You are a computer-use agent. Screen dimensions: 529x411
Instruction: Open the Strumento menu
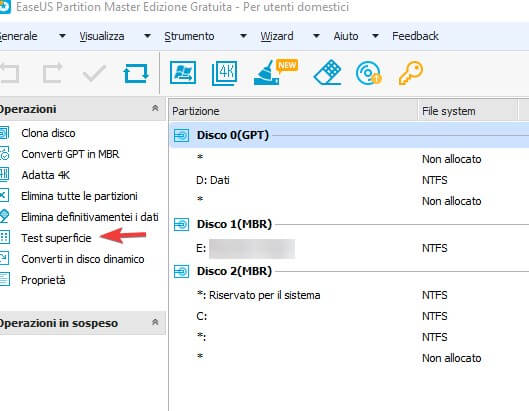pos(189,36)
